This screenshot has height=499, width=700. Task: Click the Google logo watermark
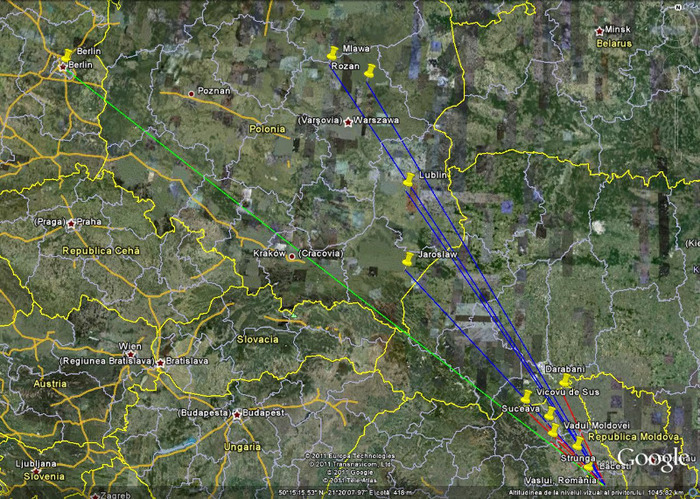(653, 459)
